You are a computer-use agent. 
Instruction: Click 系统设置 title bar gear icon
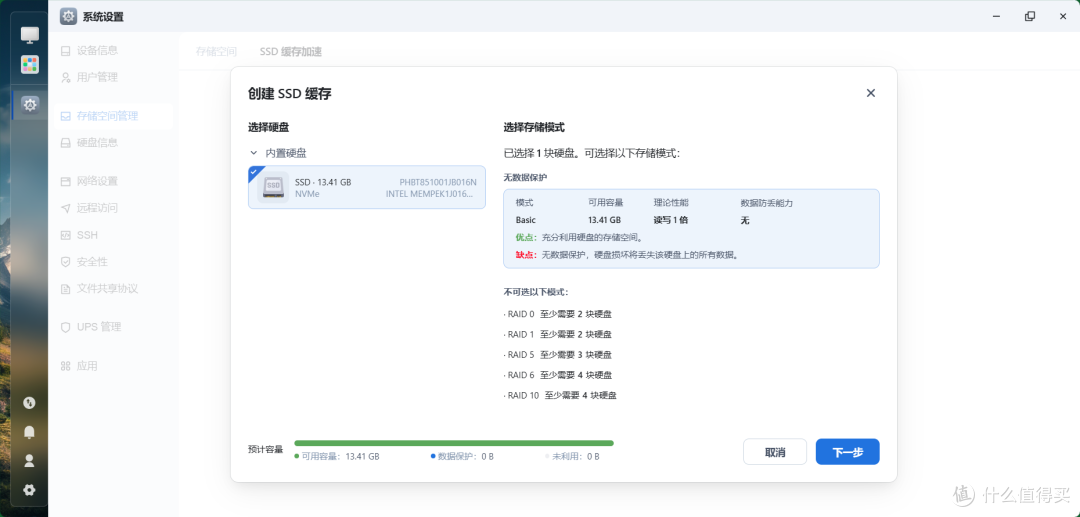pyautogui.click(x=68, y=17)
